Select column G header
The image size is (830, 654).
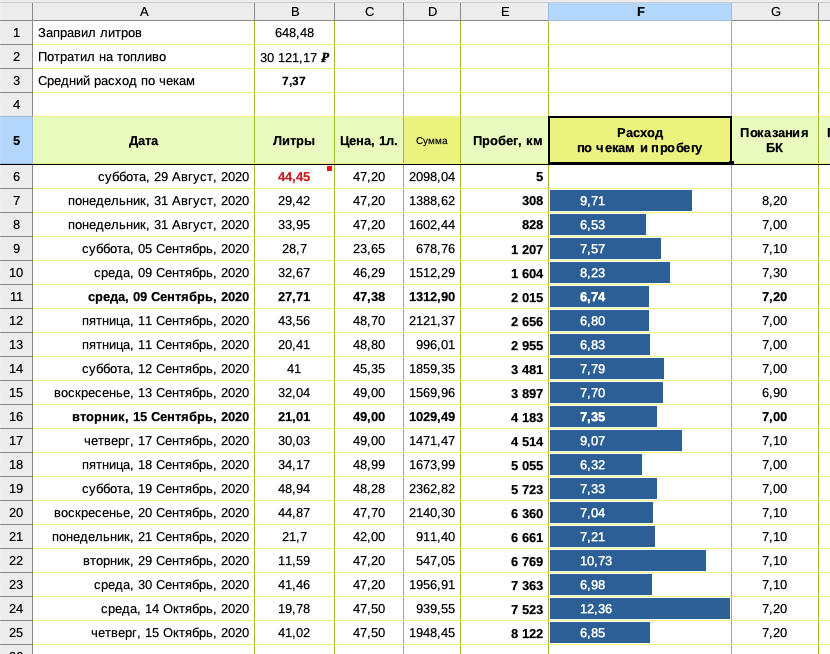775,11
